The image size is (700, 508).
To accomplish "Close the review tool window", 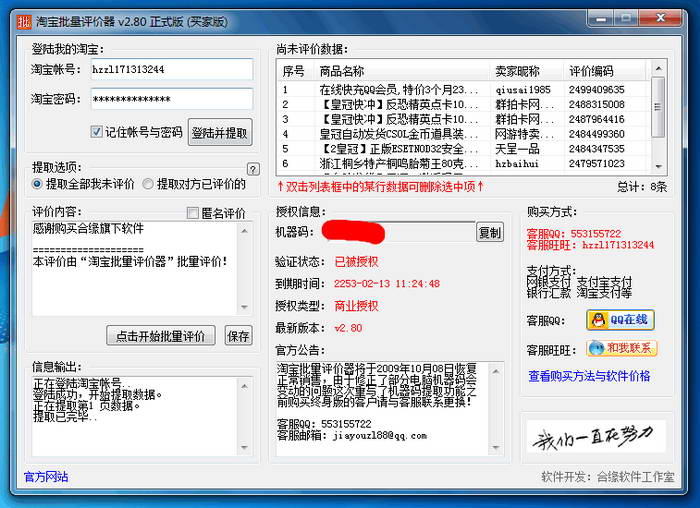I will pyautogui.click(x=660, y=18).
